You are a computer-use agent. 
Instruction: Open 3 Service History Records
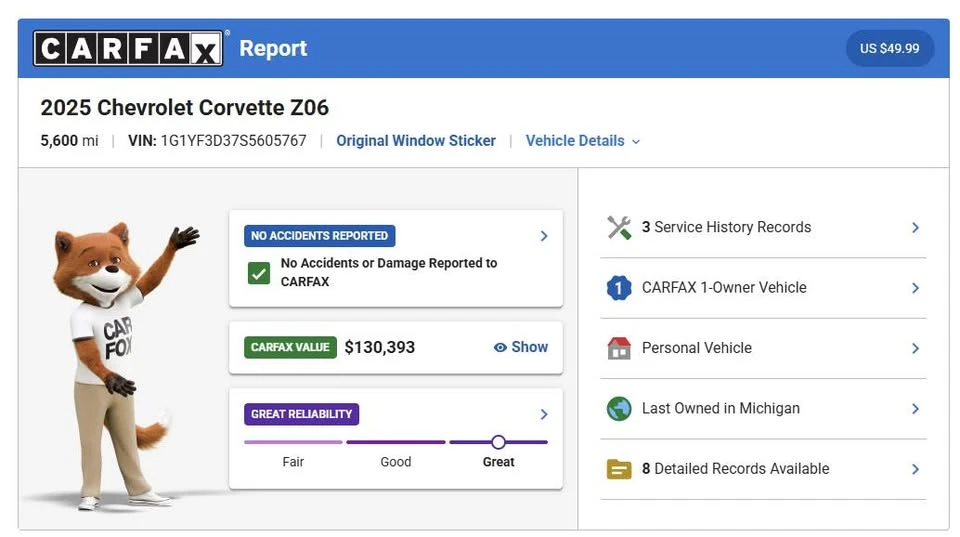coord(763,228)
